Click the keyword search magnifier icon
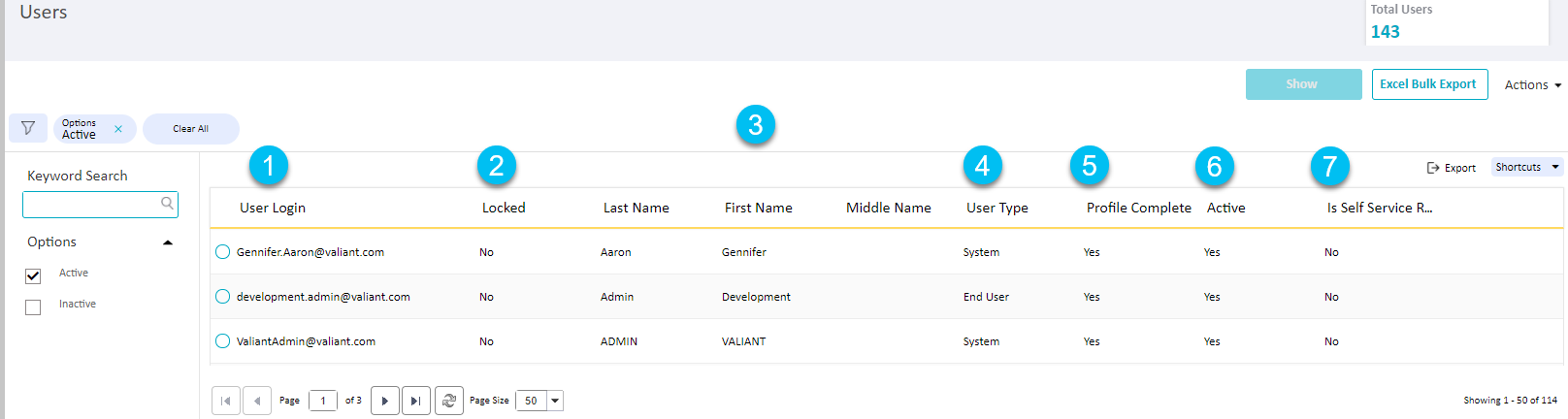This screenshot has height=419, width=1568. (x=167, y=204)
